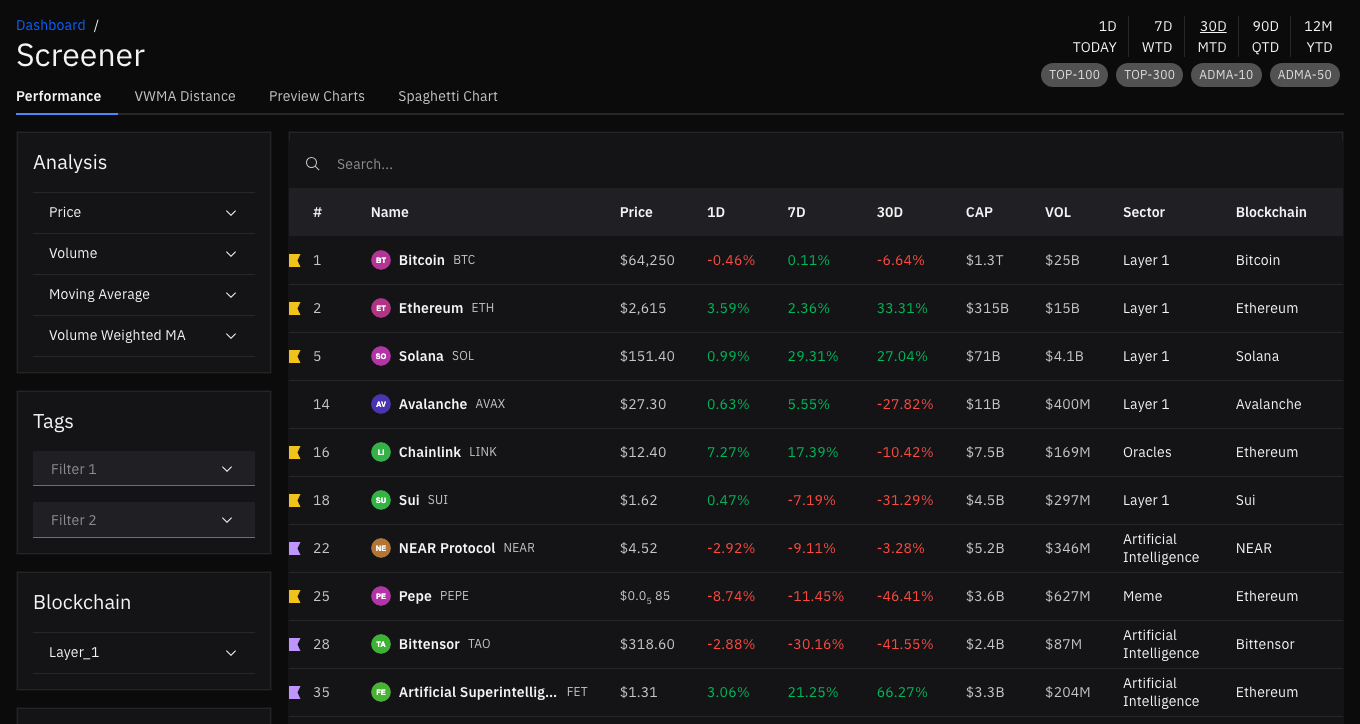Expand the Volume Weighted MA section
This screenshot has height=724, width=1360.
[144, 336]
